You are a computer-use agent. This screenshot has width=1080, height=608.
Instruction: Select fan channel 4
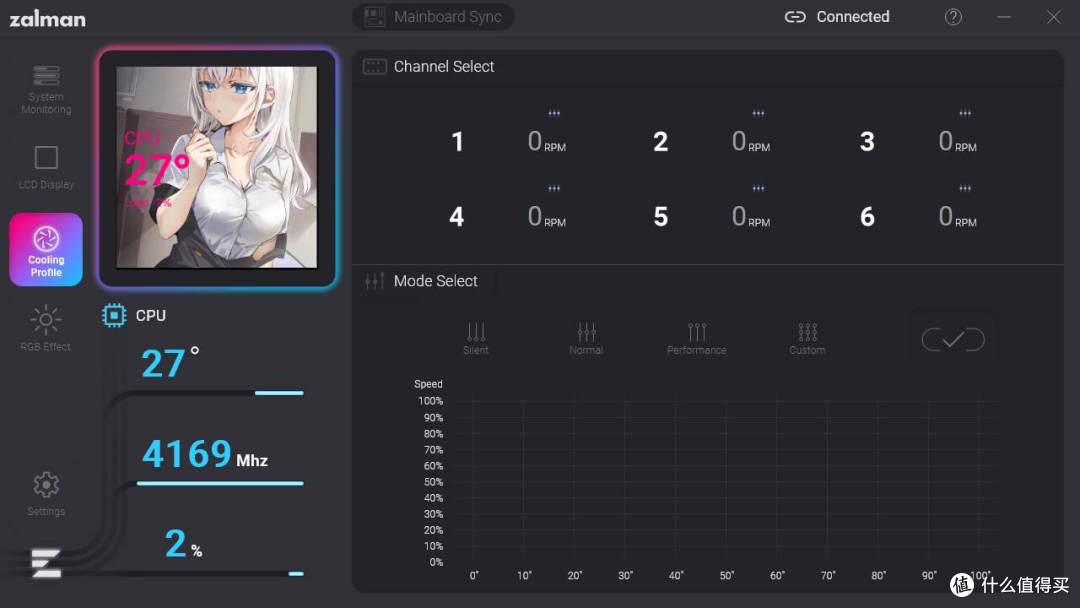(x=457, y=217)
